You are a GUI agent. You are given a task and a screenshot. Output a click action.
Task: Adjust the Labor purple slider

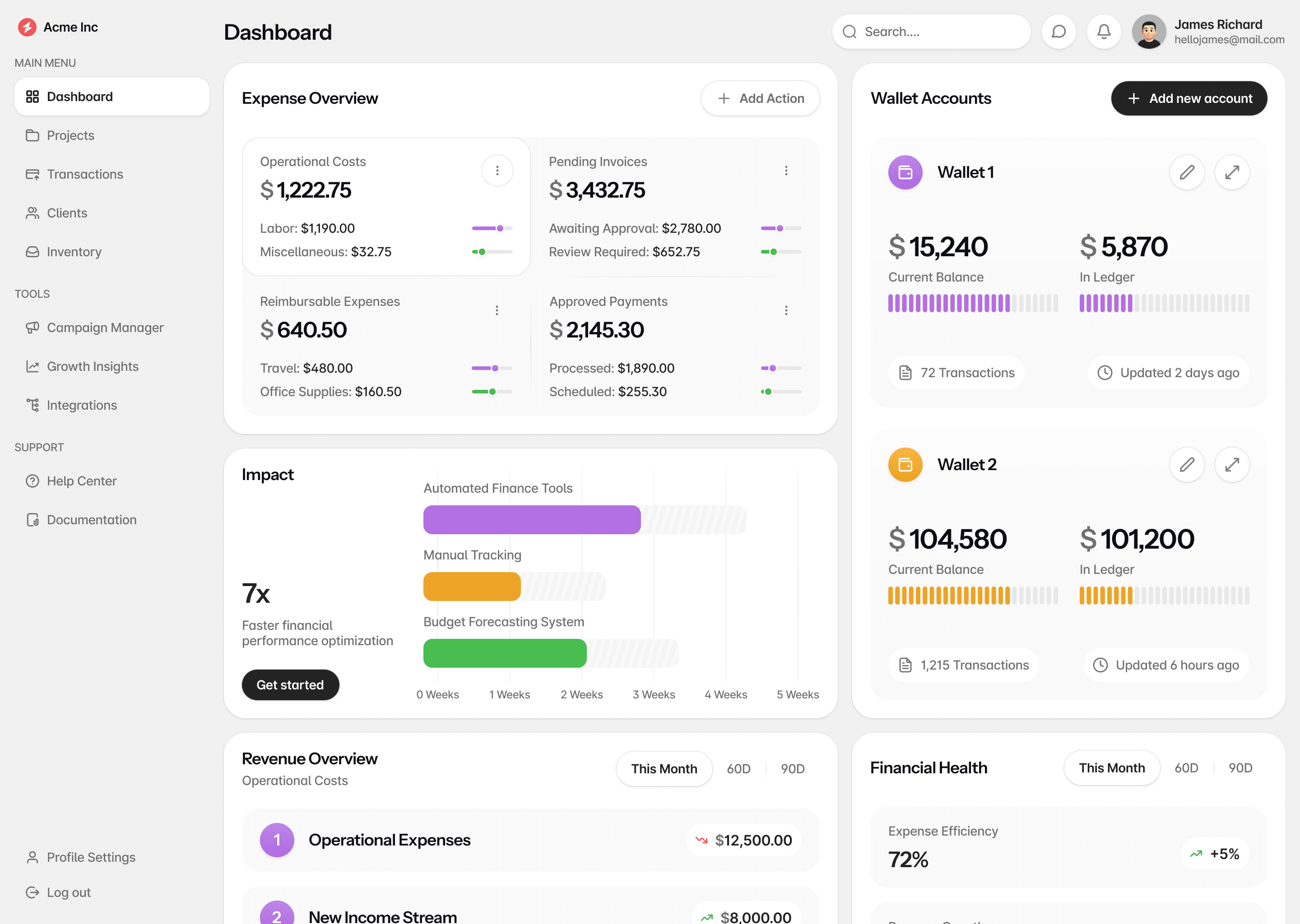point(499,228)
